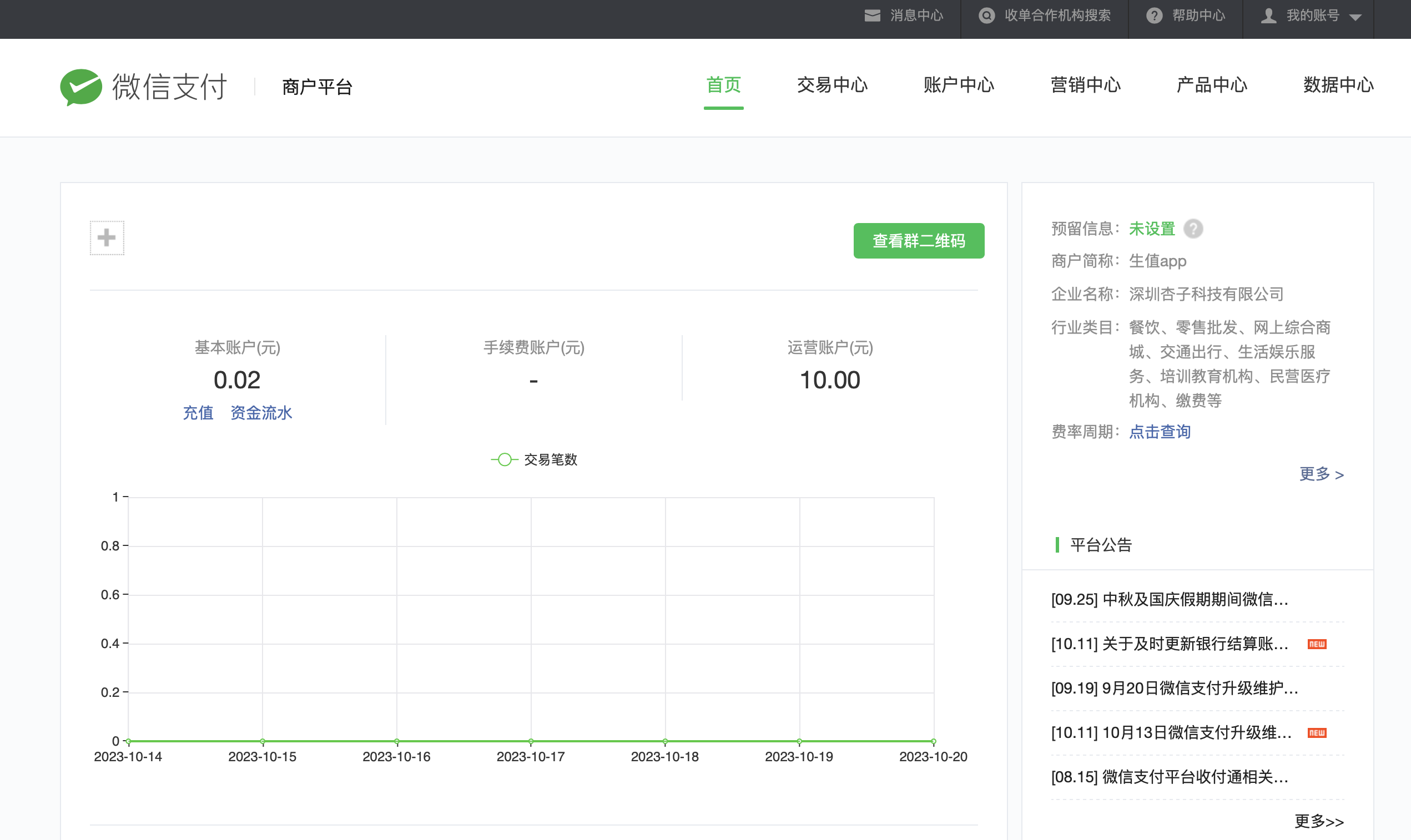Click merchant short name 生值app
Image resolution: width=1411 pixels, height=840 pixels.
1157,261
